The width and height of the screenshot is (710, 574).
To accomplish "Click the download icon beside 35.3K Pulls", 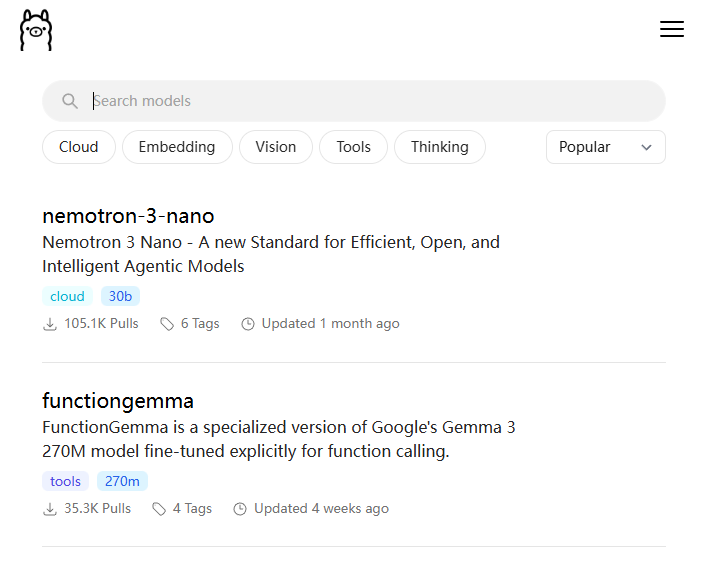I will tap(50, 509).
